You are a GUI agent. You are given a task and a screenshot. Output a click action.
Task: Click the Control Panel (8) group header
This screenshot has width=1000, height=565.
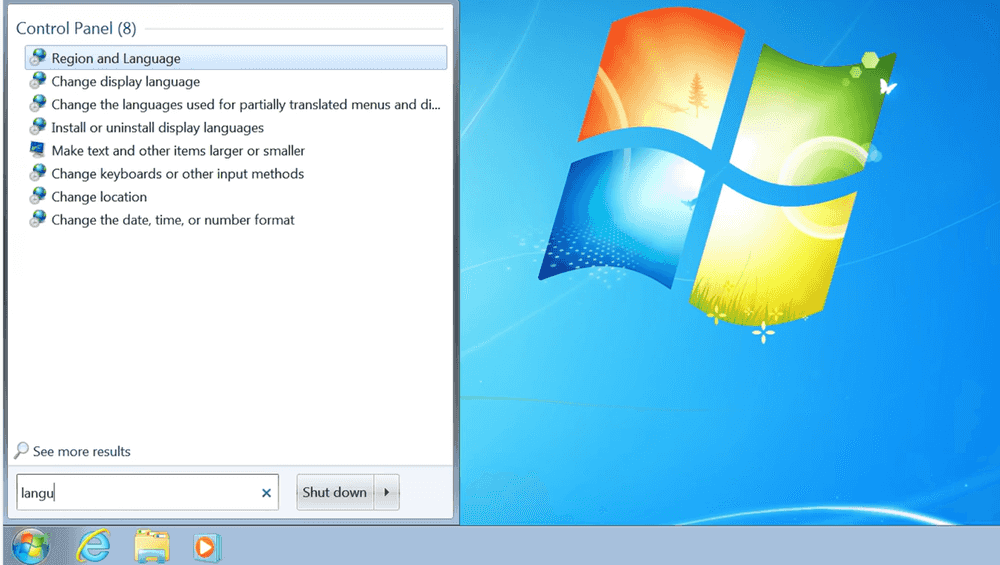76,28
